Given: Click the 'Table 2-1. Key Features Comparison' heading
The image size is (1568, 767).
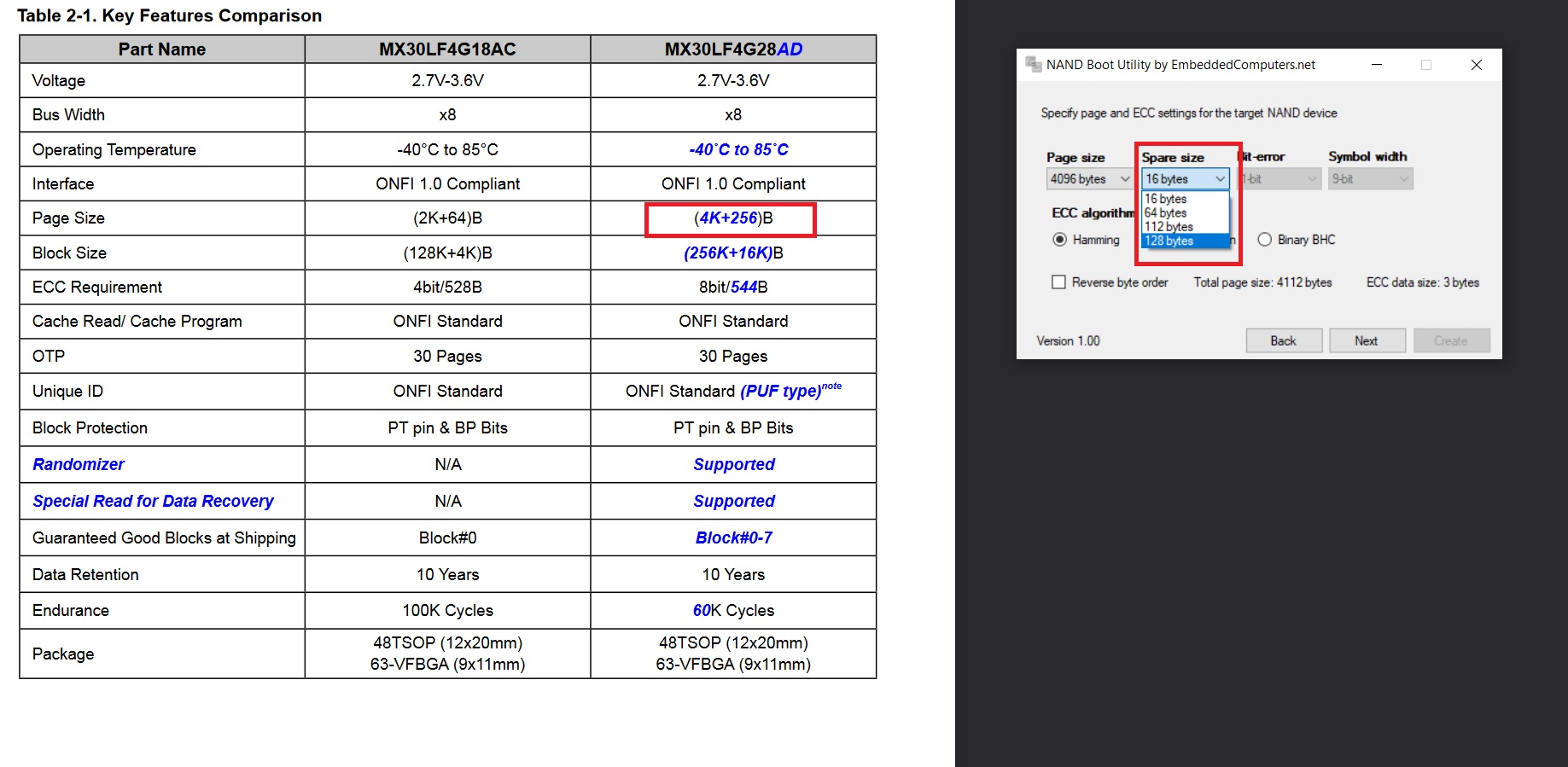Looking at the screenshot, I should tap(169, 15).
